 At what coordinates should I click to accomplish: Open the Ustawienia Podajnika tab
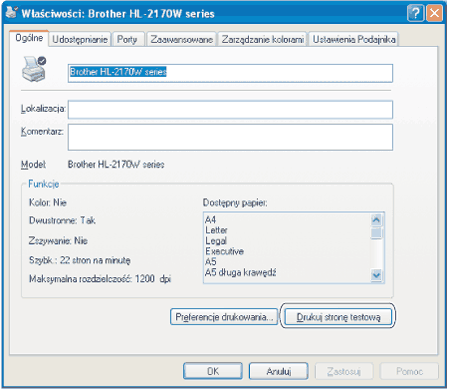coord(354,39)
